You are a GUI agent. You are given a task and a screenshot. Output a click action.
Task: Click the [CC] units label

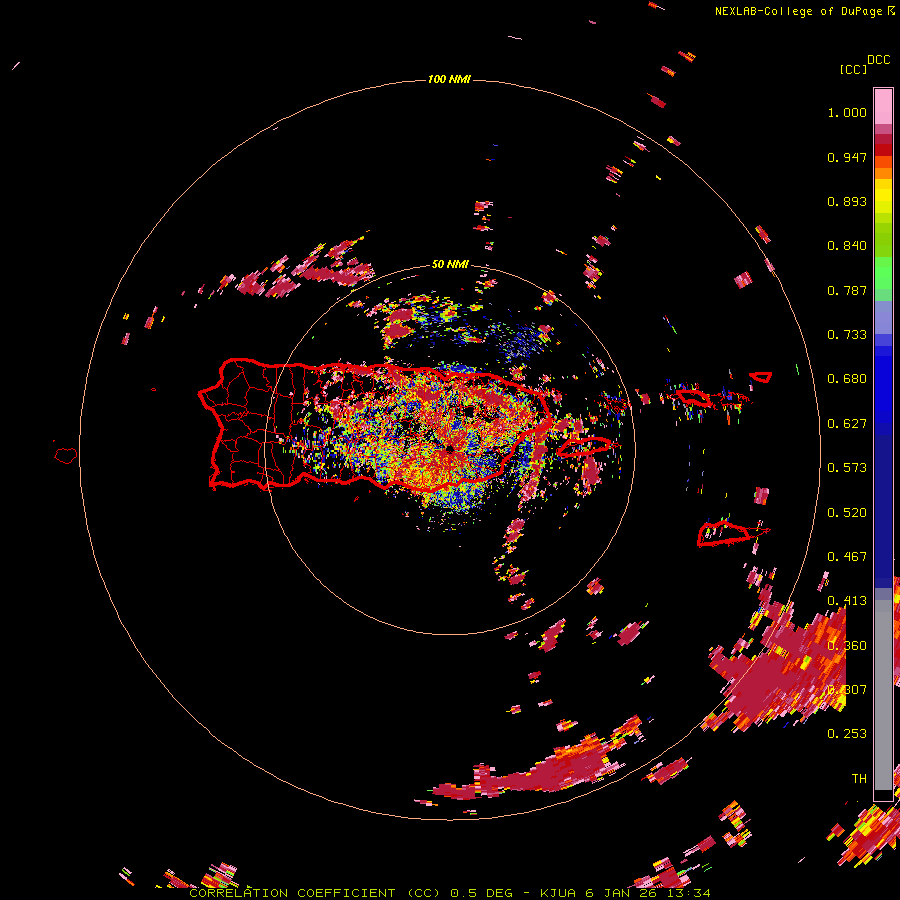[x=853, y=69]
